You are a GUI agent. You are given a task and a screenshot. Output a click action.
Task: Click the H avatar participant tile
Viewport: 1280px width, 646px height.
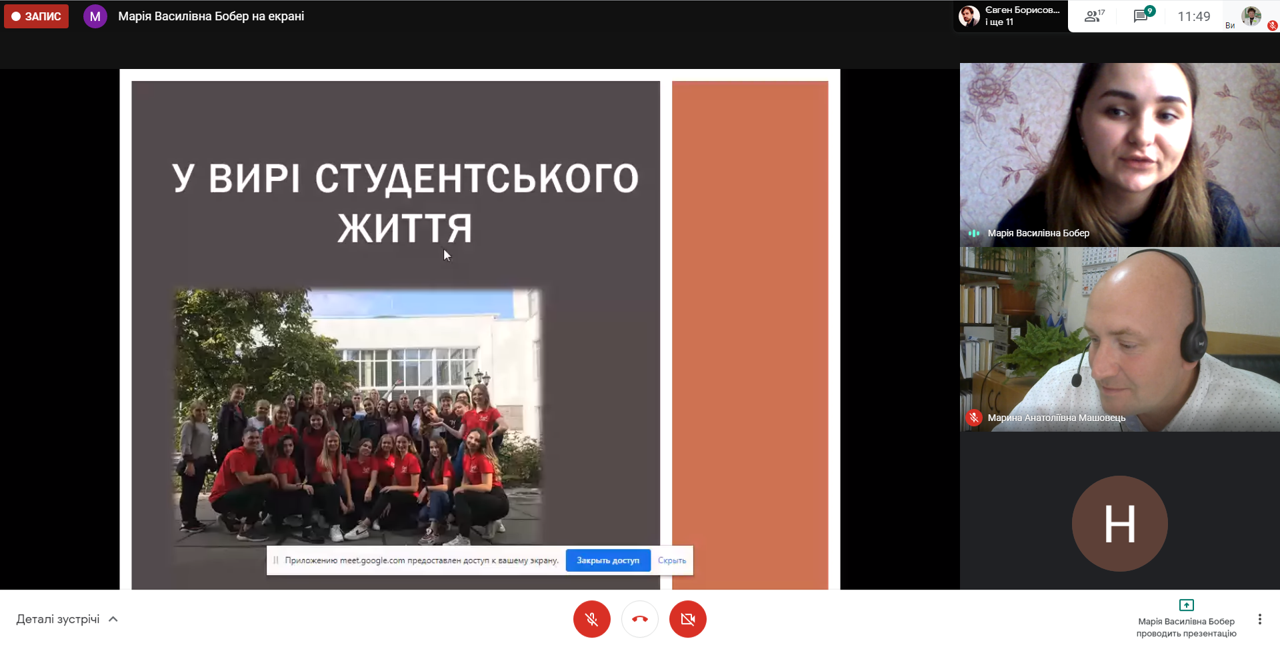pyautogui.click(x=1119, y=523)
